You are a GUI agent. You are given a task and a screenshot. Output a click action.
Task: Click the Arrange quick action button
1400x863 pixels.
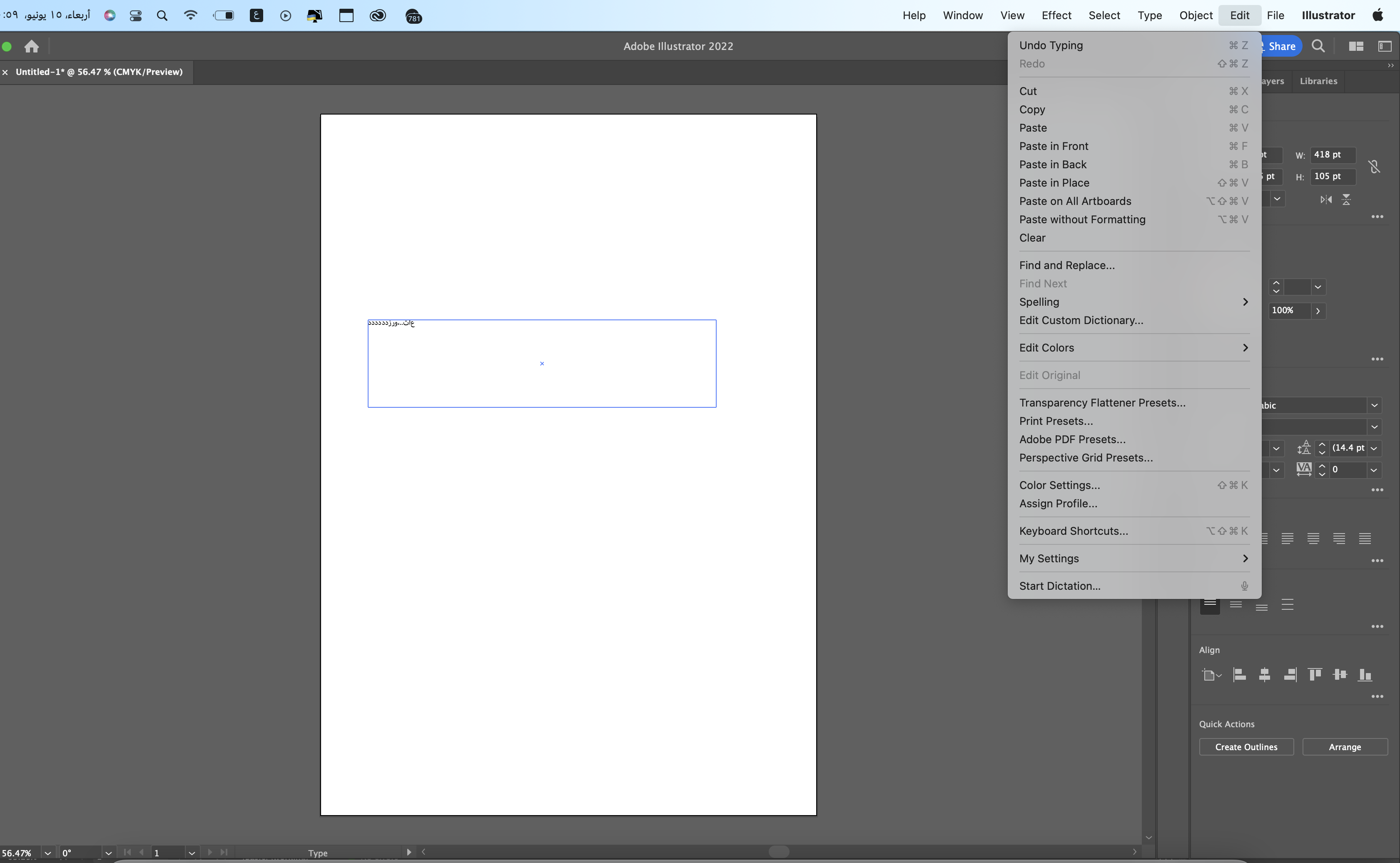(1345, 746)
